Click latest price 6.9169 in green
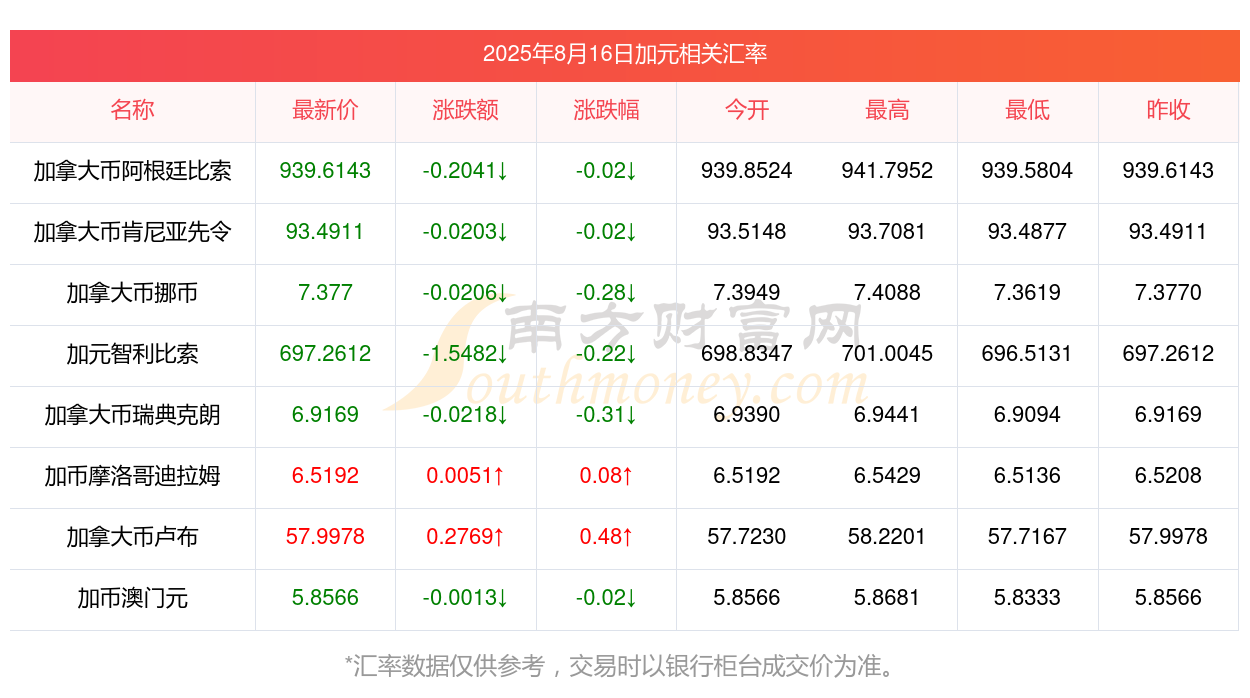The image size is (1250, 698). 325,415
